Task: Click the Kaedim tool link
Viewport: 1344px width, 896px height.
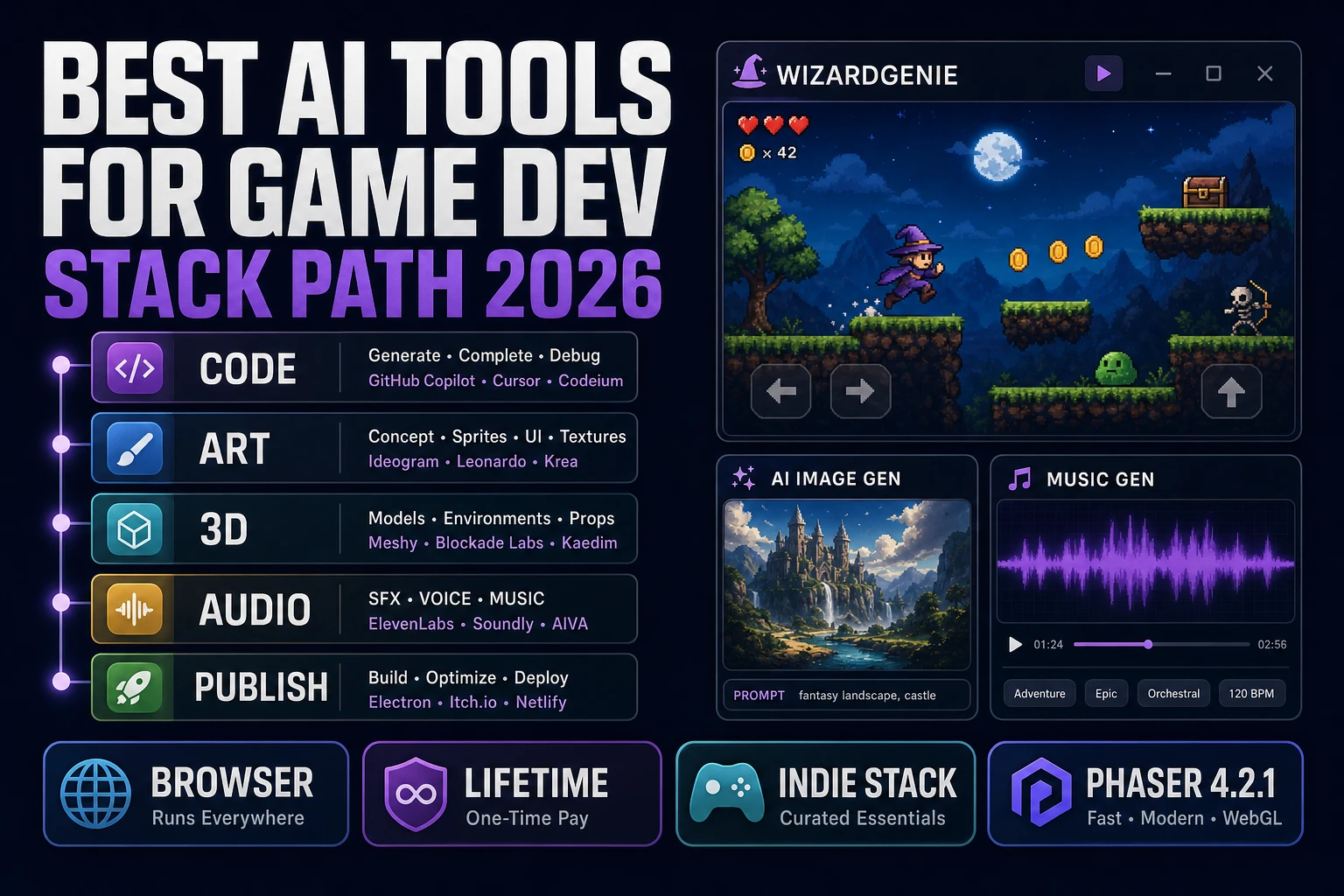Action: [x=590, y=542]
